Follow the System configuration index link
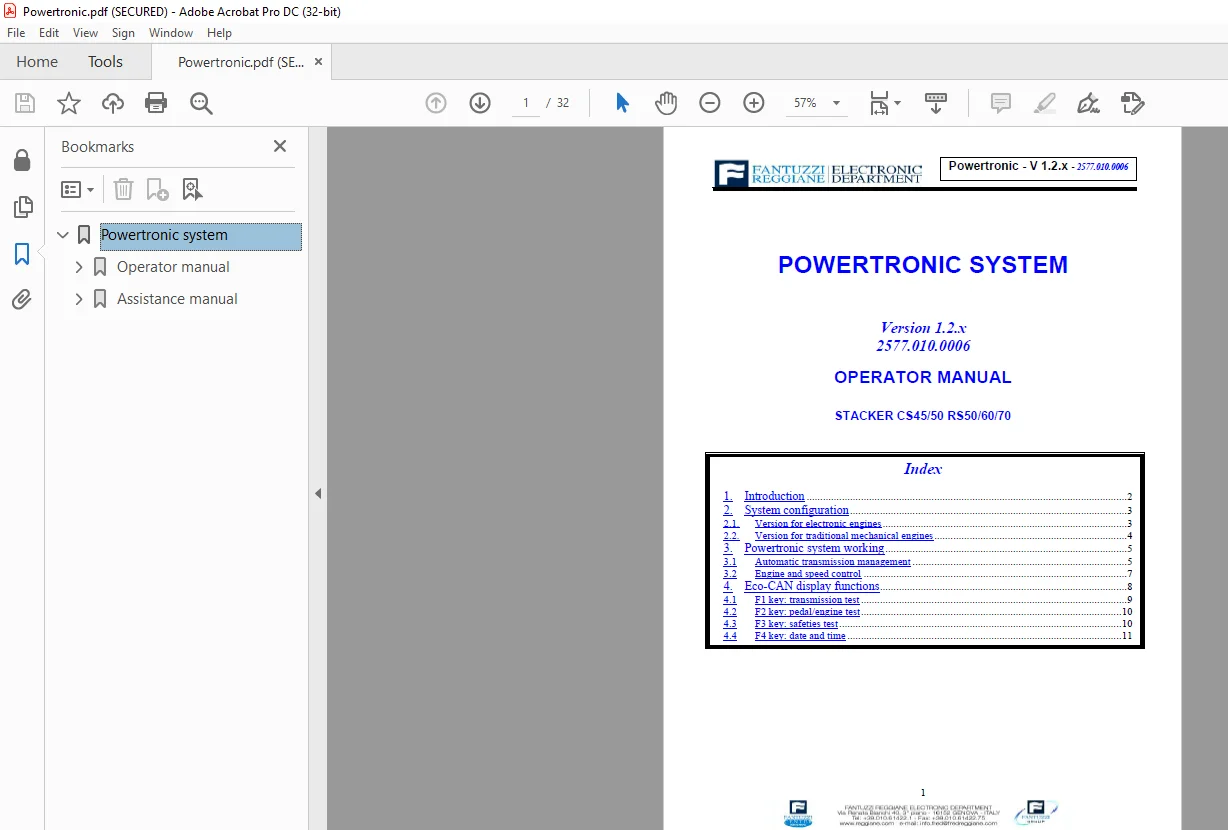This screenshot has width=1228, height=830. coord(796,510)
